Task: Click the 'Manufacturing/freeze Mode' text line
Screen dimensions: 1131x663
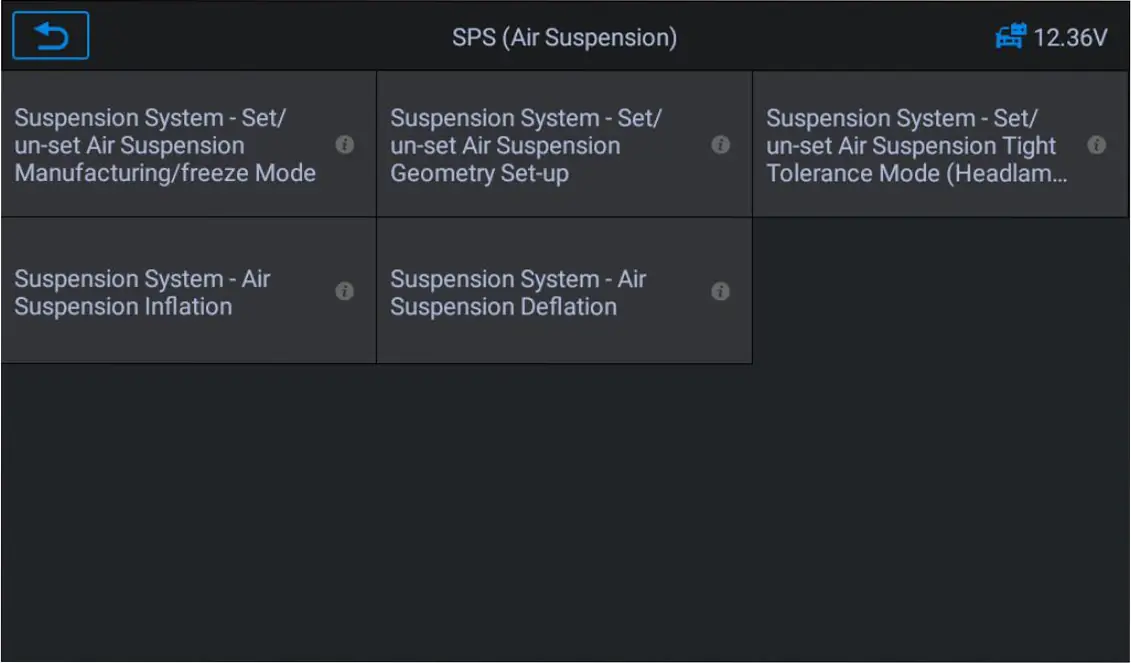Action: [165, 173]
